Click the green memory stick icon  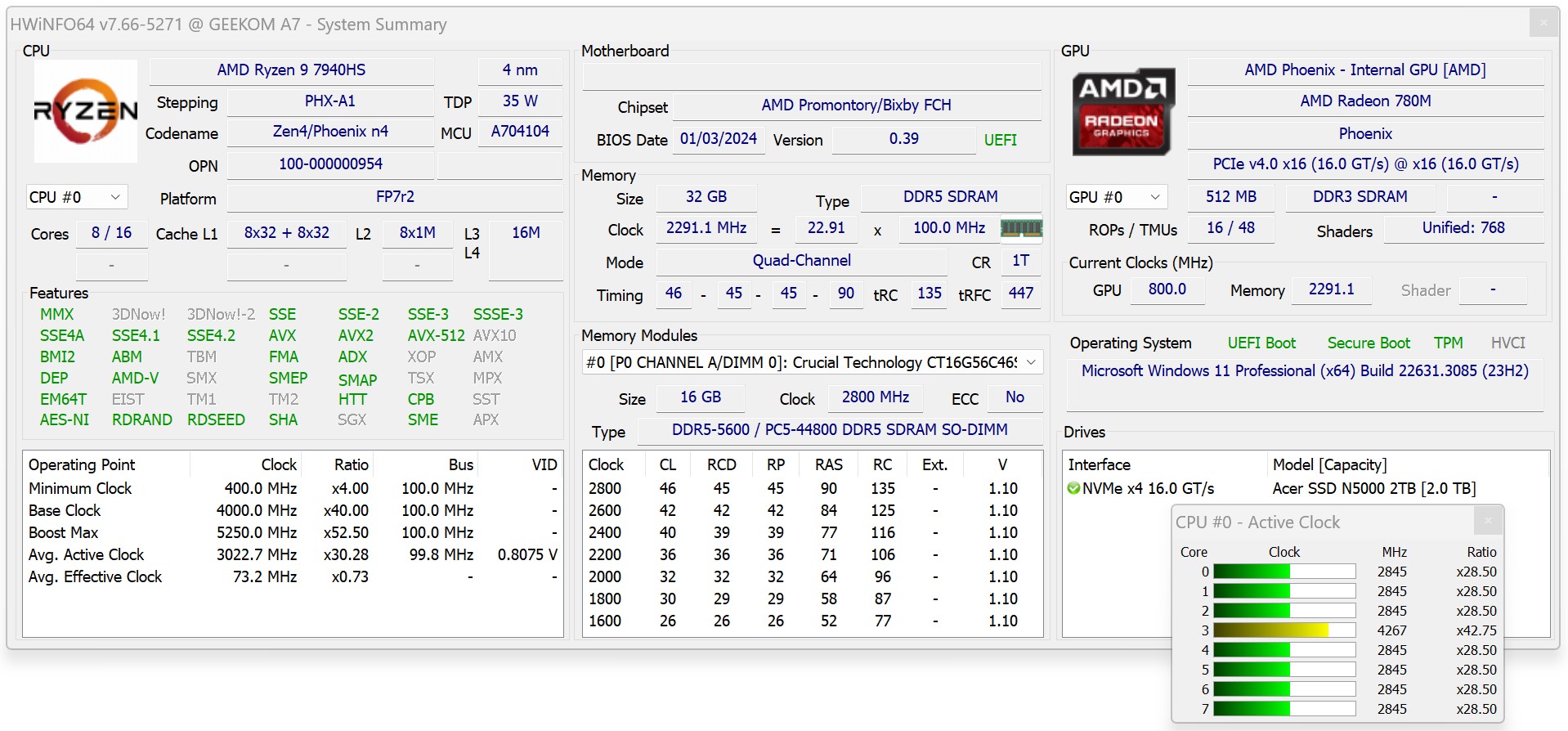pos(1021,228)
